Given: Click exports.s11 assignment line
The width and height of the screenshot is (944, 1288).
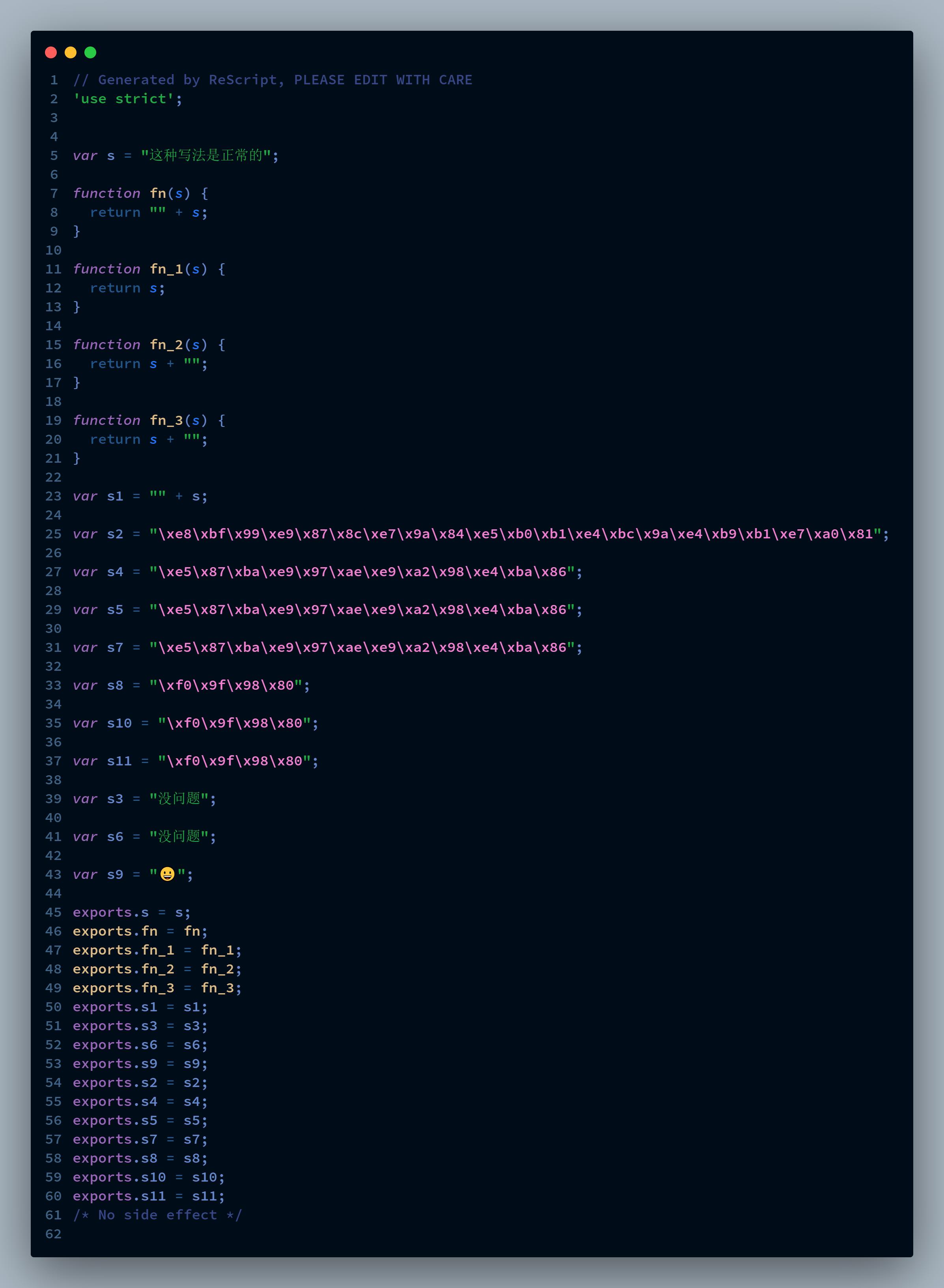Looking at the screenshot, I should 148,1196.
